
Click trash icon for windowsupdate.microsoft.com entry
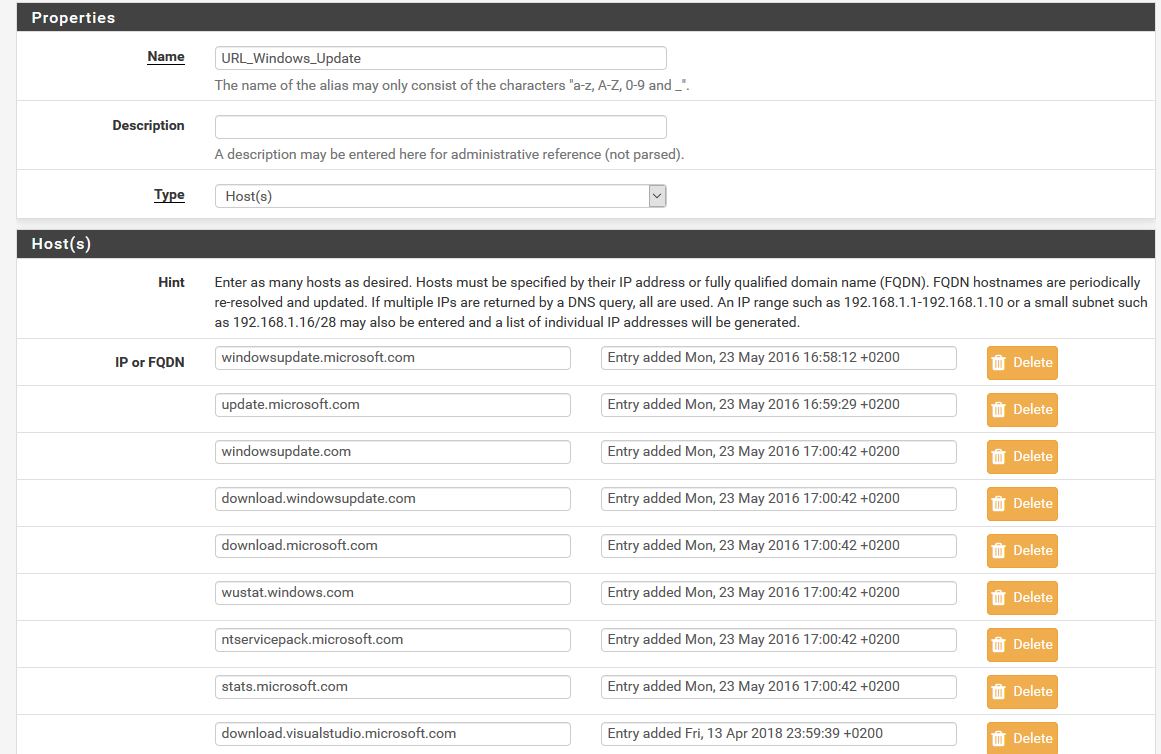pos(998,363)
